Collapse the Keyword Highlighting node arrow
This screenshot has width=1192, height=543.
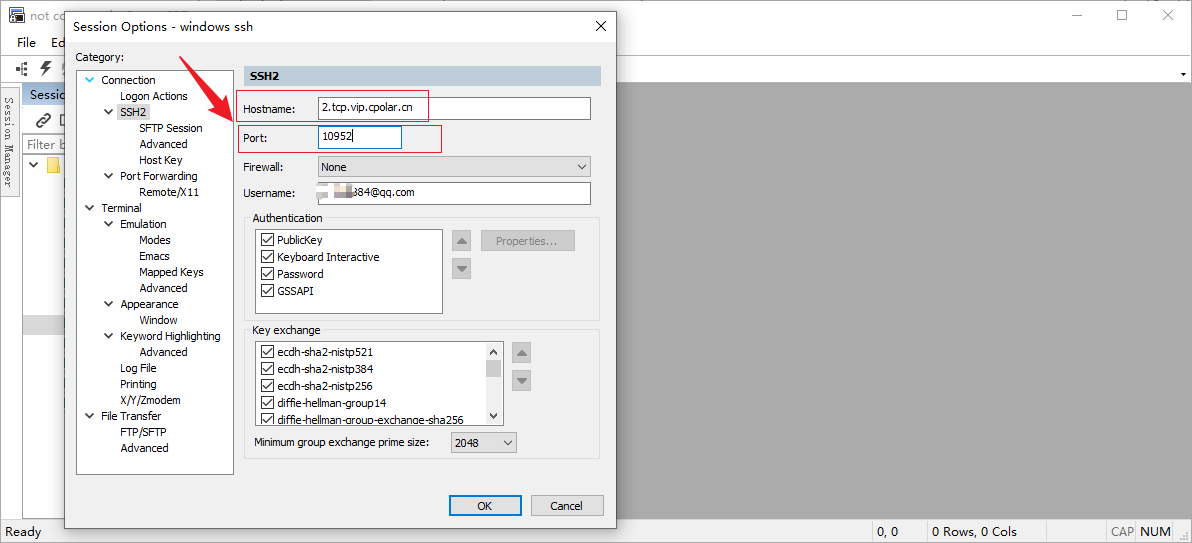pyautogui.click(x=109, y=336)
